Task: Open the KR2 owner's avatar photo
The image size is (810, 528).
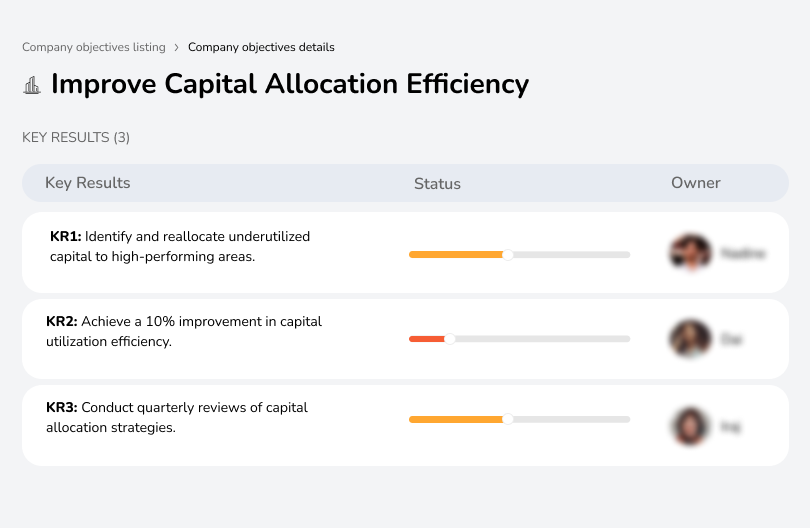Action: [x=691, y=339]
